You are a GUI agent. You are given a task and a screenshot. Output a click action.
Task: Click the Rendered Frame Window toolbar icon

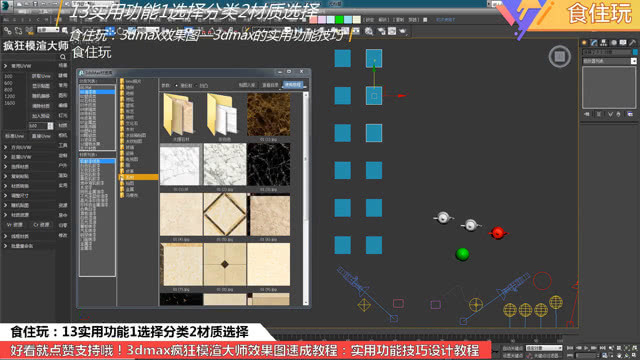[392, 31]
